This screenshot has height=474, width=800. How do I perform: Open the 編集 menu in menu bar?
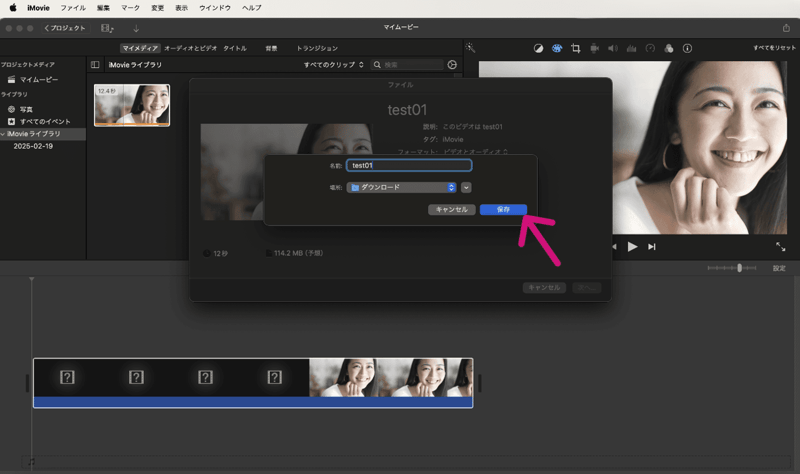pyautogui.click(x=103, y=7)
